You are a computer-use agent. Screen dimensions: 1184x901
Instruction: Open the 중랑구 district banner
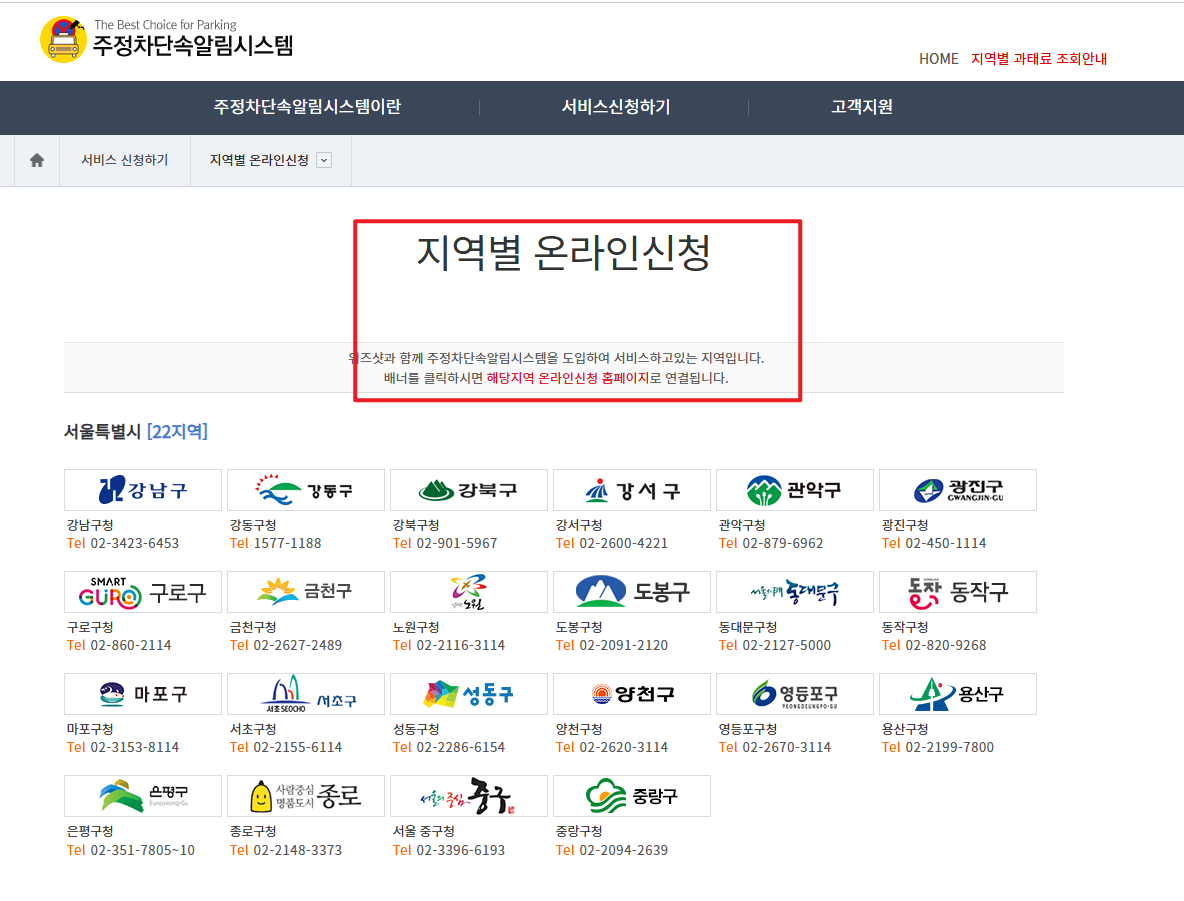click(x=632, y=796)
